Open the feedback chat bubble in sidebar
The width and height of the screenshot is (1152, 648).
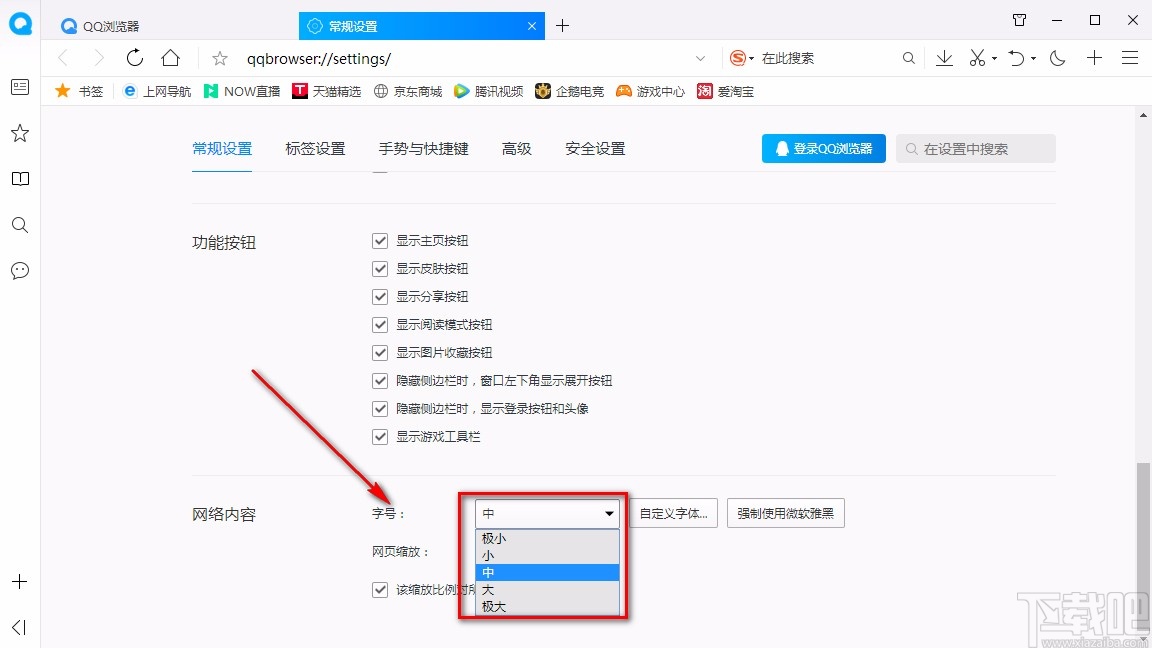(20, 271)
